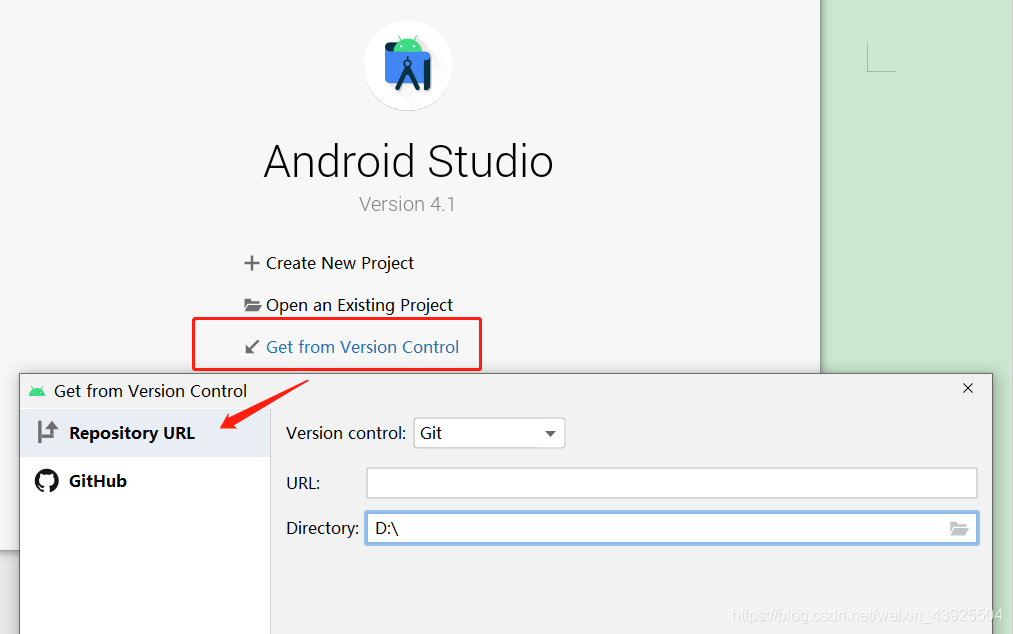
Task: Choose Get from Version Control link
Action: click(362, 347)
